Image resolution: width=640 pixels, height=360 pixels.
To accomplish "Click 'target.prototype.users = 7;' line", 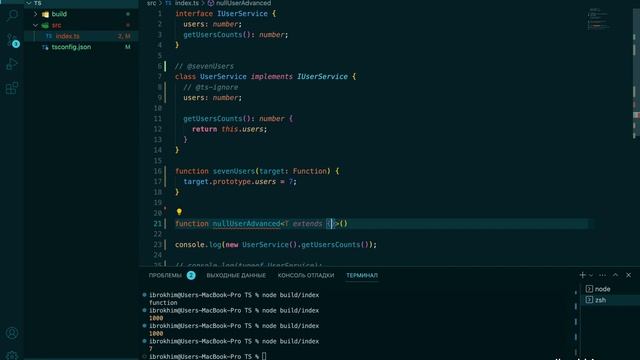I will 240,182.
